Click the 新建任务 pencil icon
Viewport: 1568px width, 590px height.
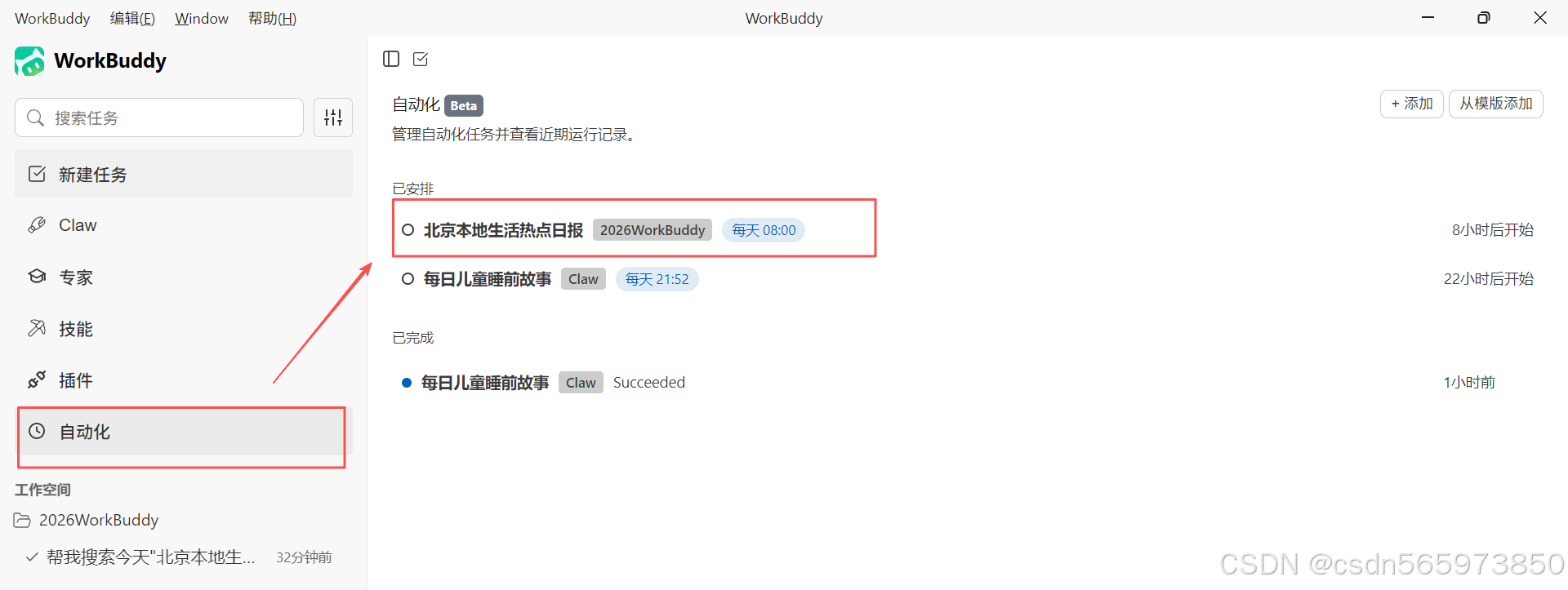37,174
